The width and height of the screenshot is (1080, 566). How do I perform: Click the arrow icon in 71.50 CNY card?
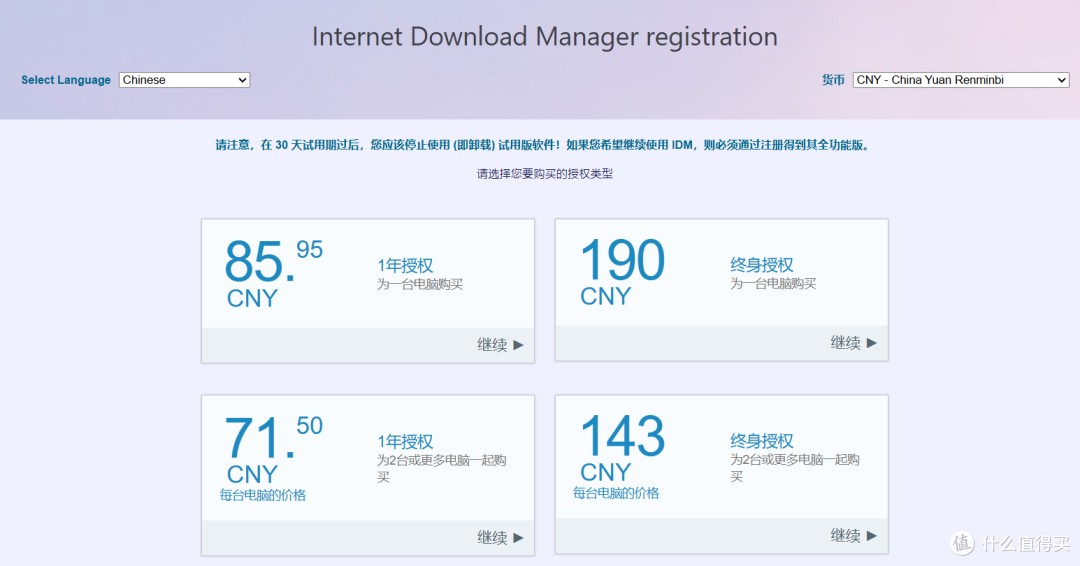[519, 538]
